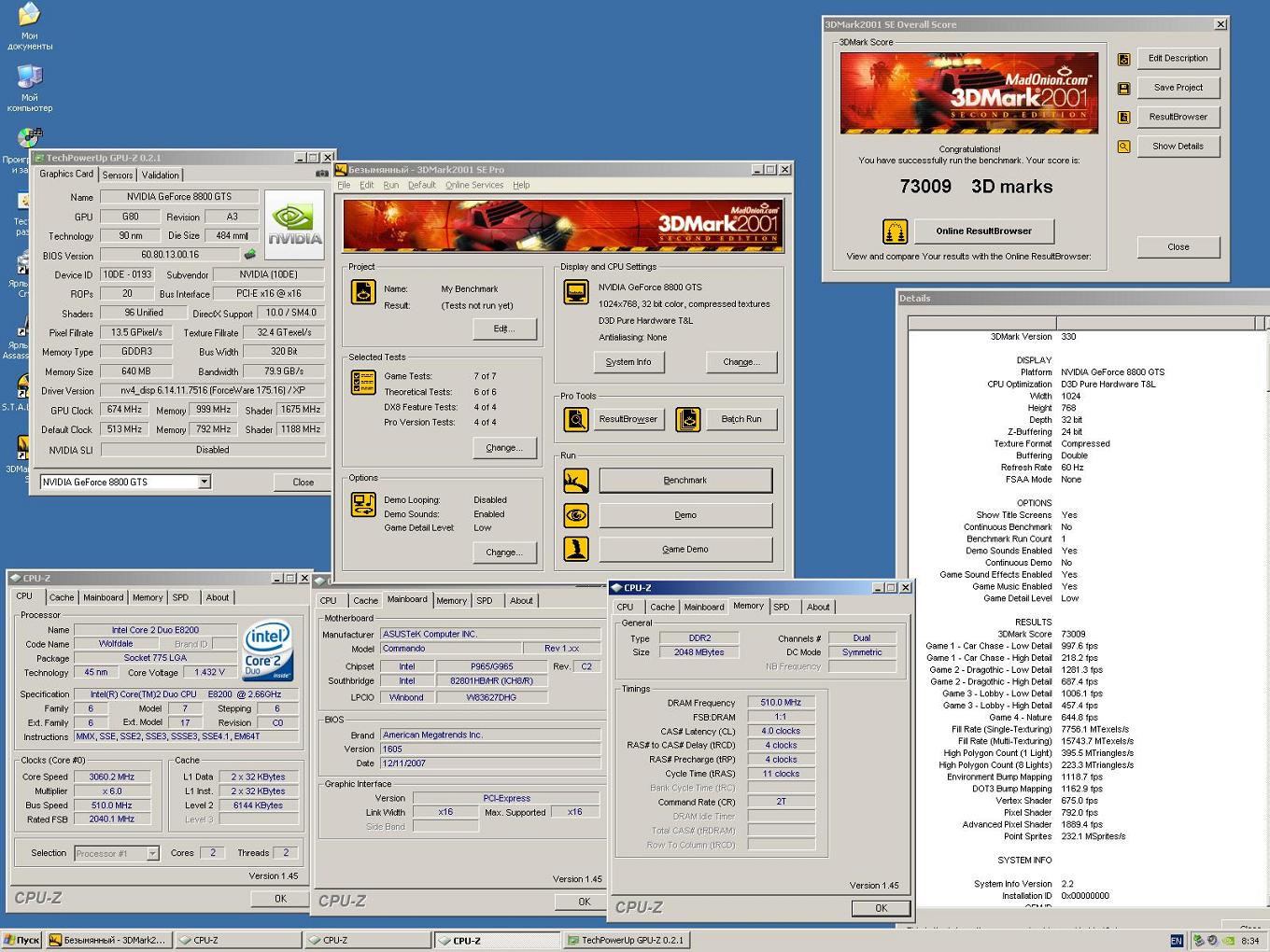The height and width of the screenshot is (952, 1270).
Task: Open the File menu in 3DMark2001
Action: click(344, 186)
